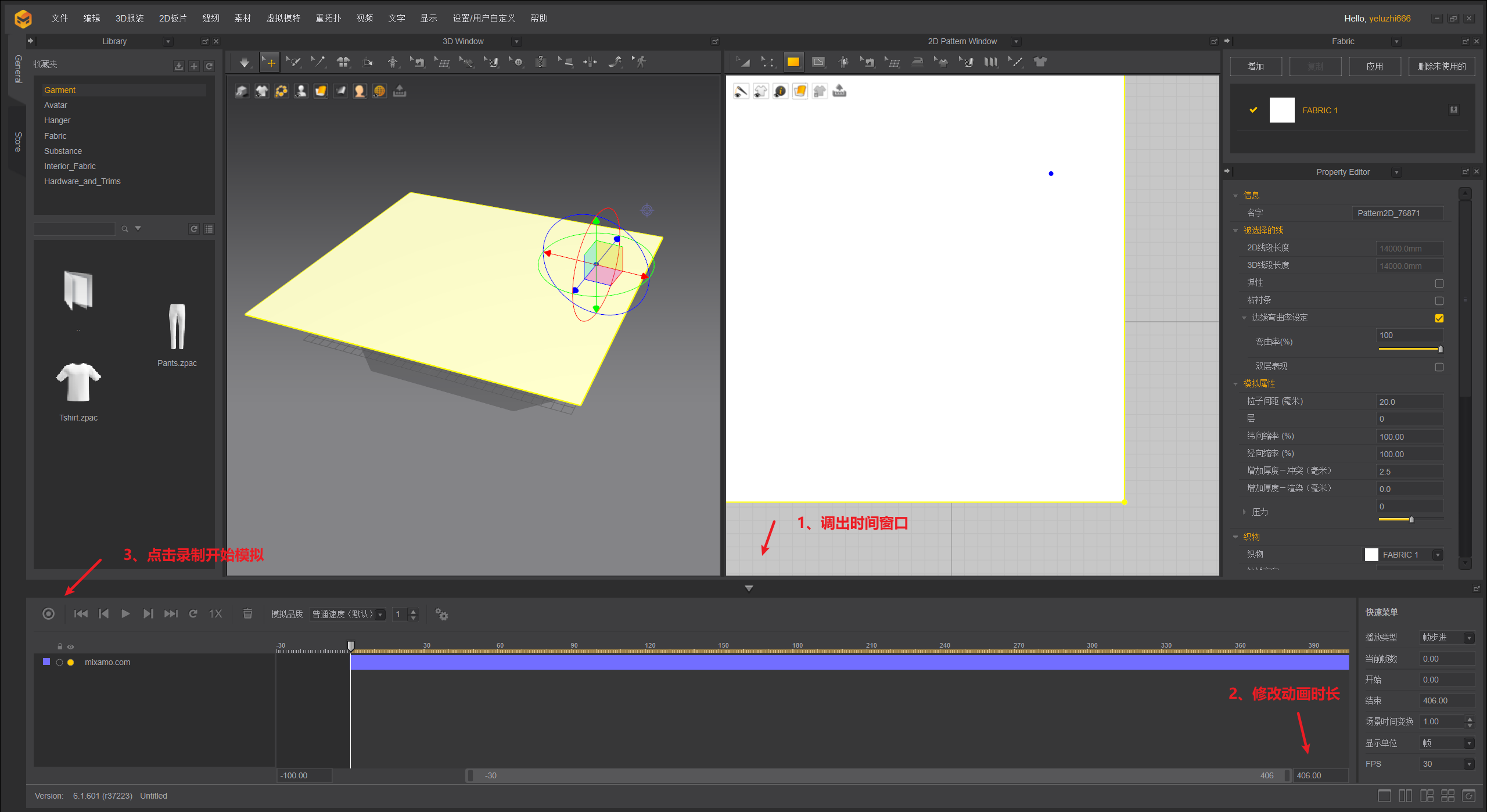Click the 删除未使用的 button

tap(1441, 66)
